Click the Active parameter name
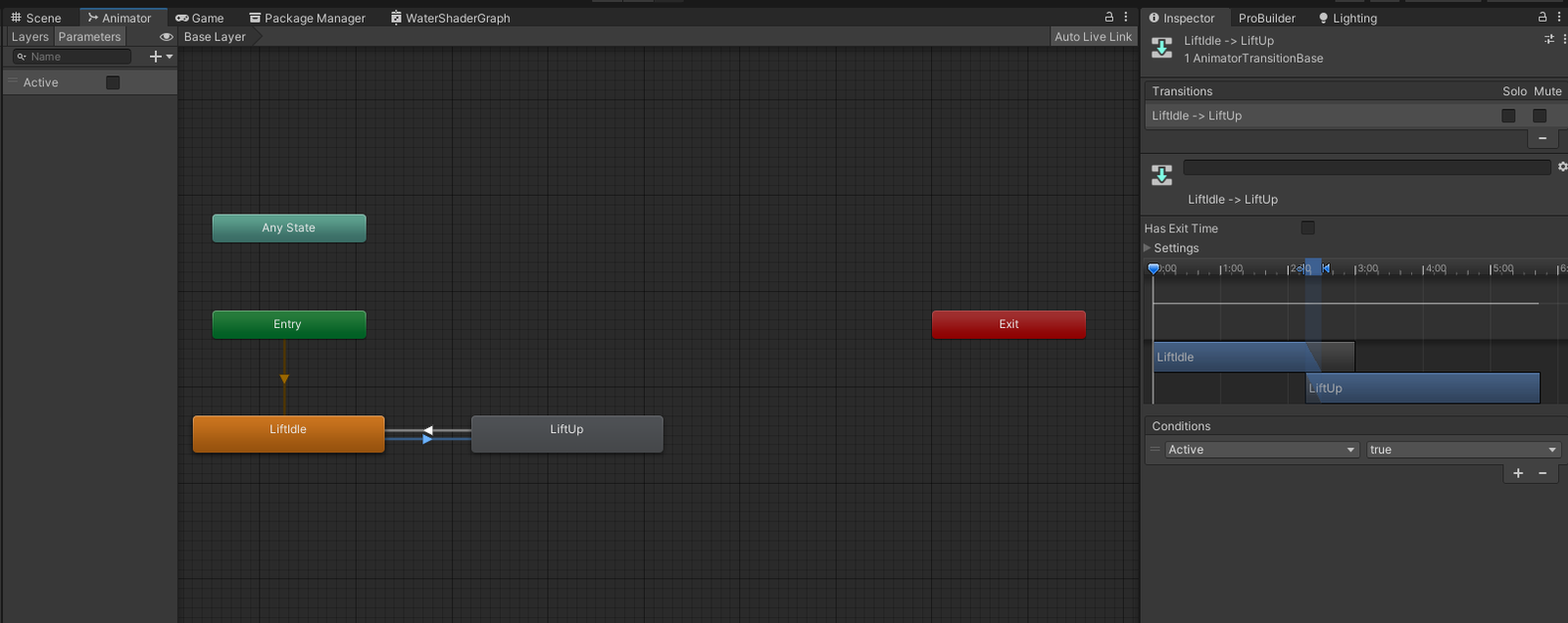 click(41, 82)
